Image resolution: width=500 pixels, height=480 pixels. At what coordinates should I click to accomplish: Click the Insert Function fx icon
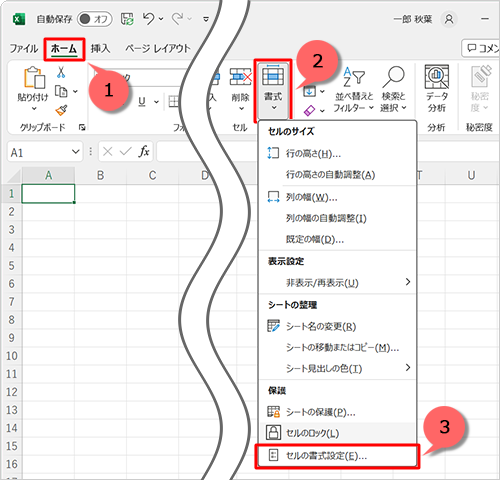pyautogui.click(x=144, y=152)
